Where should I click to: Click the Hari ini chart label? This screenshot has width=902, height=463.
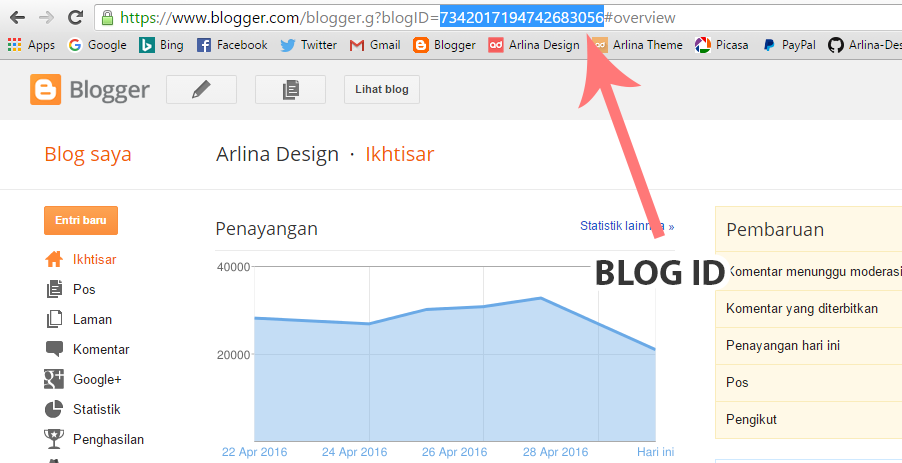(655, 452)
